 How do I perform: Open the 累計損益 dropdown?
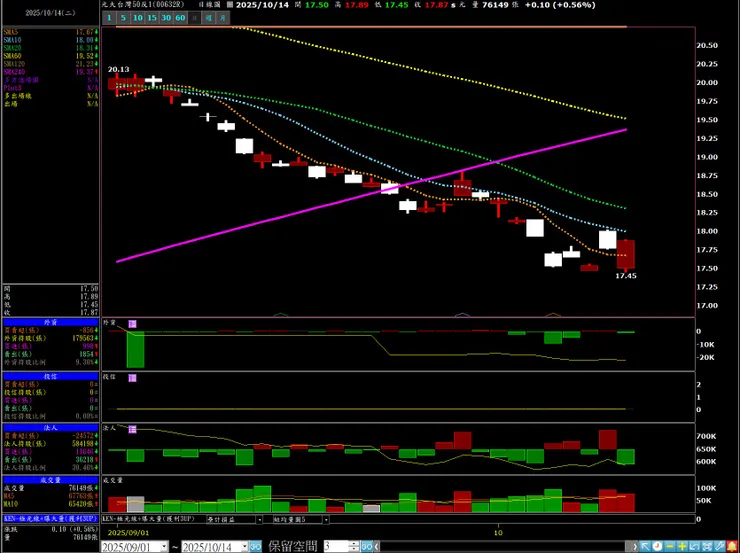[x=259, y=519]
